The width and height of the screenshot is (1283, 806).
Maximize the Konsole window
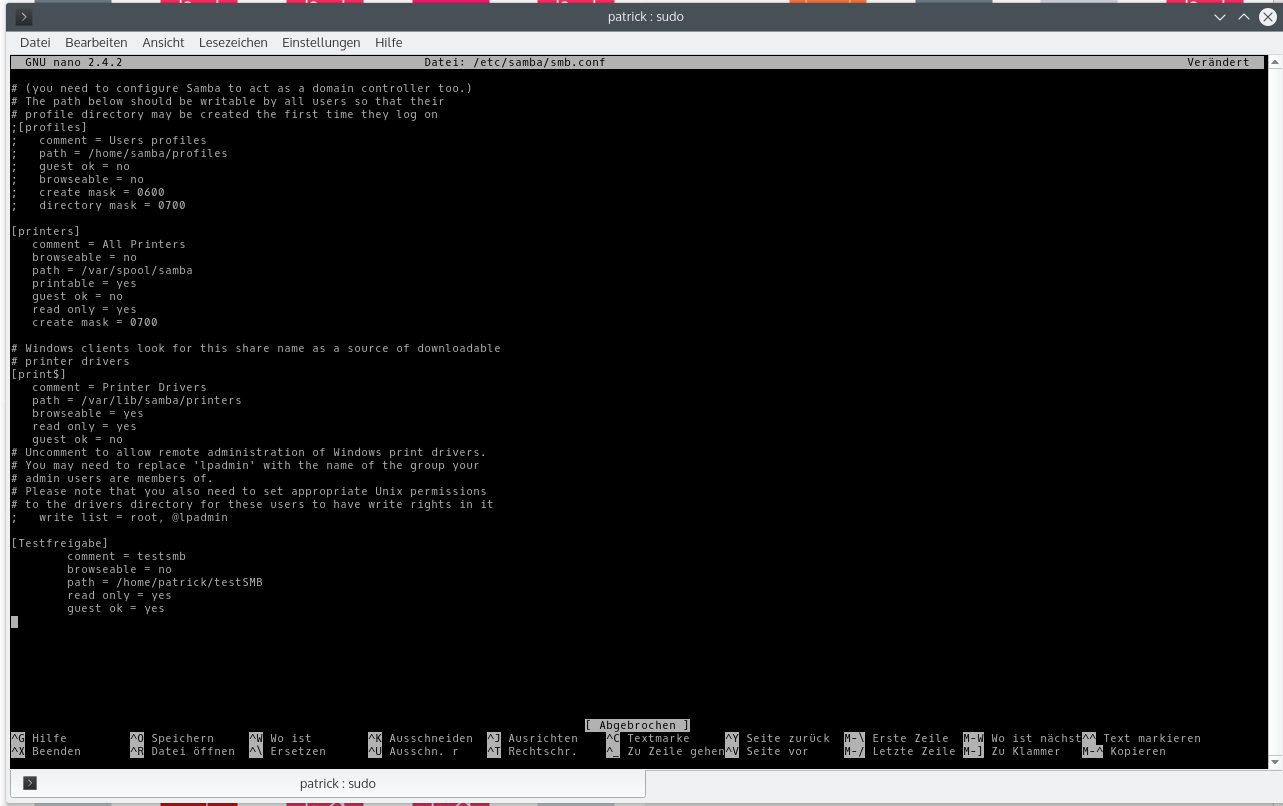click(x=1244, y=17)
